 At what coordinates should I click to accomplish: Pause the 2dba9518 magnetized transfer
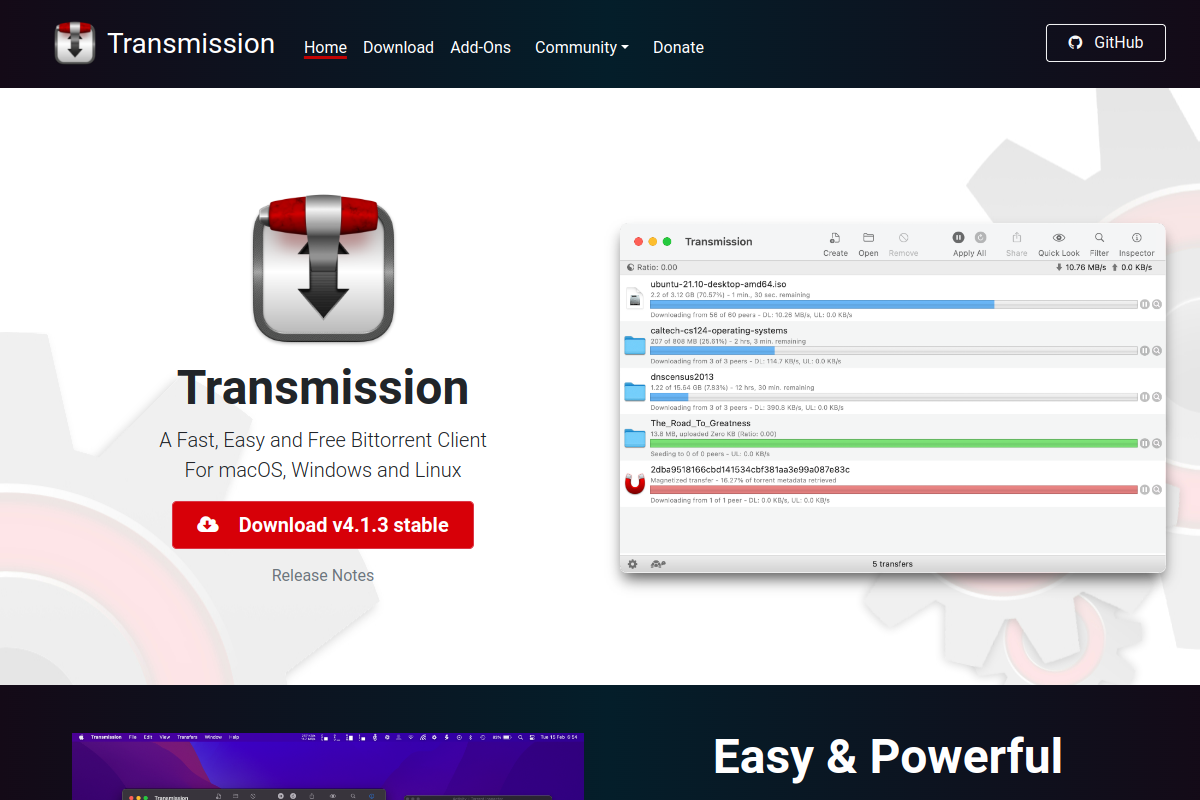click(1145, 489)
